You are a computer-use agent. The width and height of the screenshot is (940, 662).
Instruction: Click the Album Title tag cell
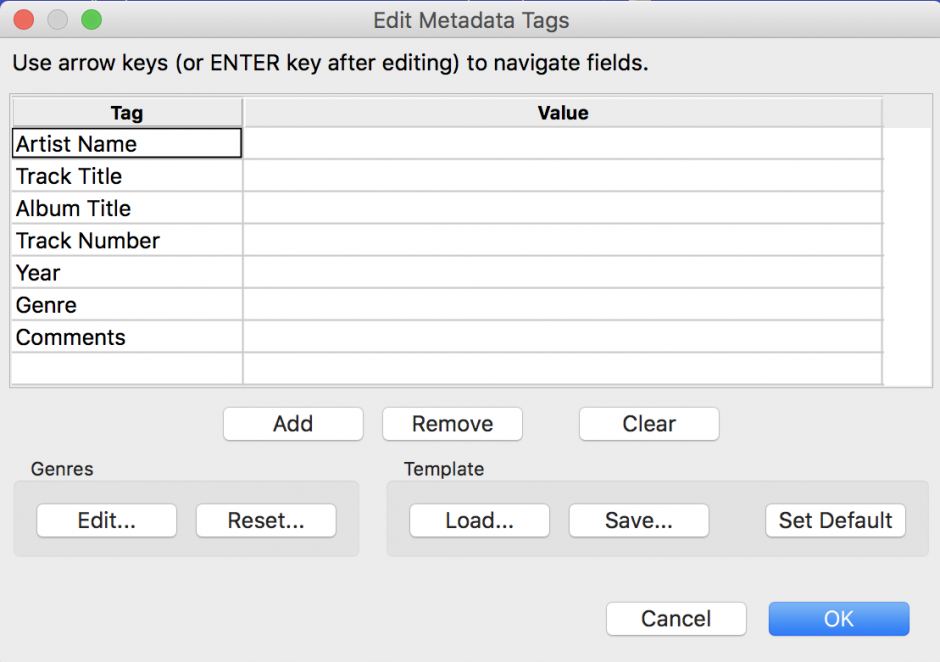125,208
